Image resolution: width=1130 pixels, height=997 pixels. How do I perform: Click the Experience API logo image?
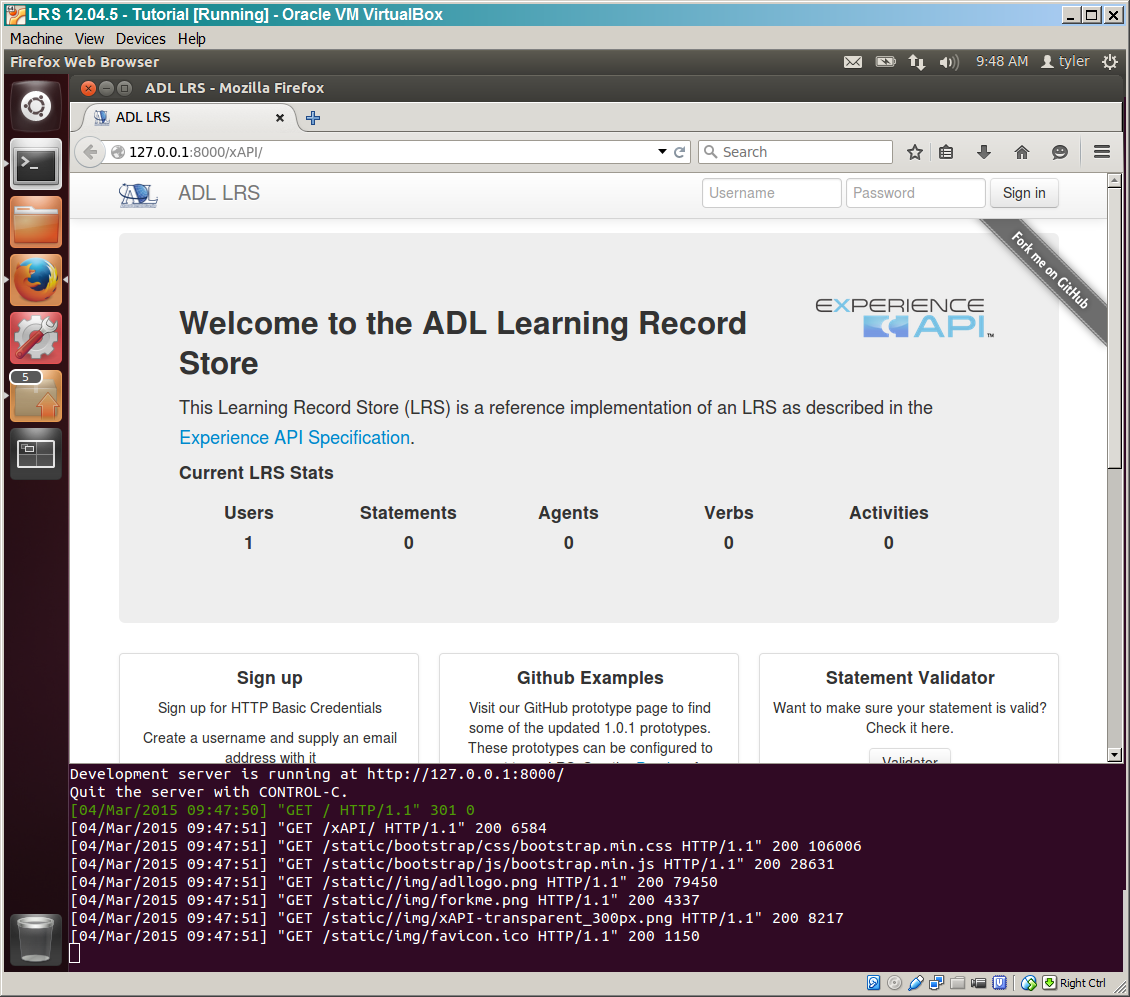[x=904, y=317]
